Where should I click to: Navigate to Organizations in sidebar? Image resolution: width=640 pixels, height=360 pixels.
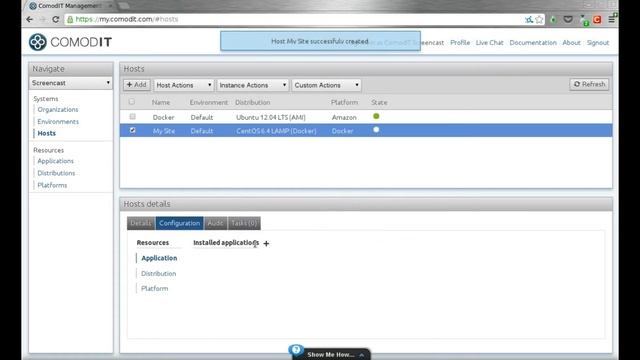tap(58, 109)
